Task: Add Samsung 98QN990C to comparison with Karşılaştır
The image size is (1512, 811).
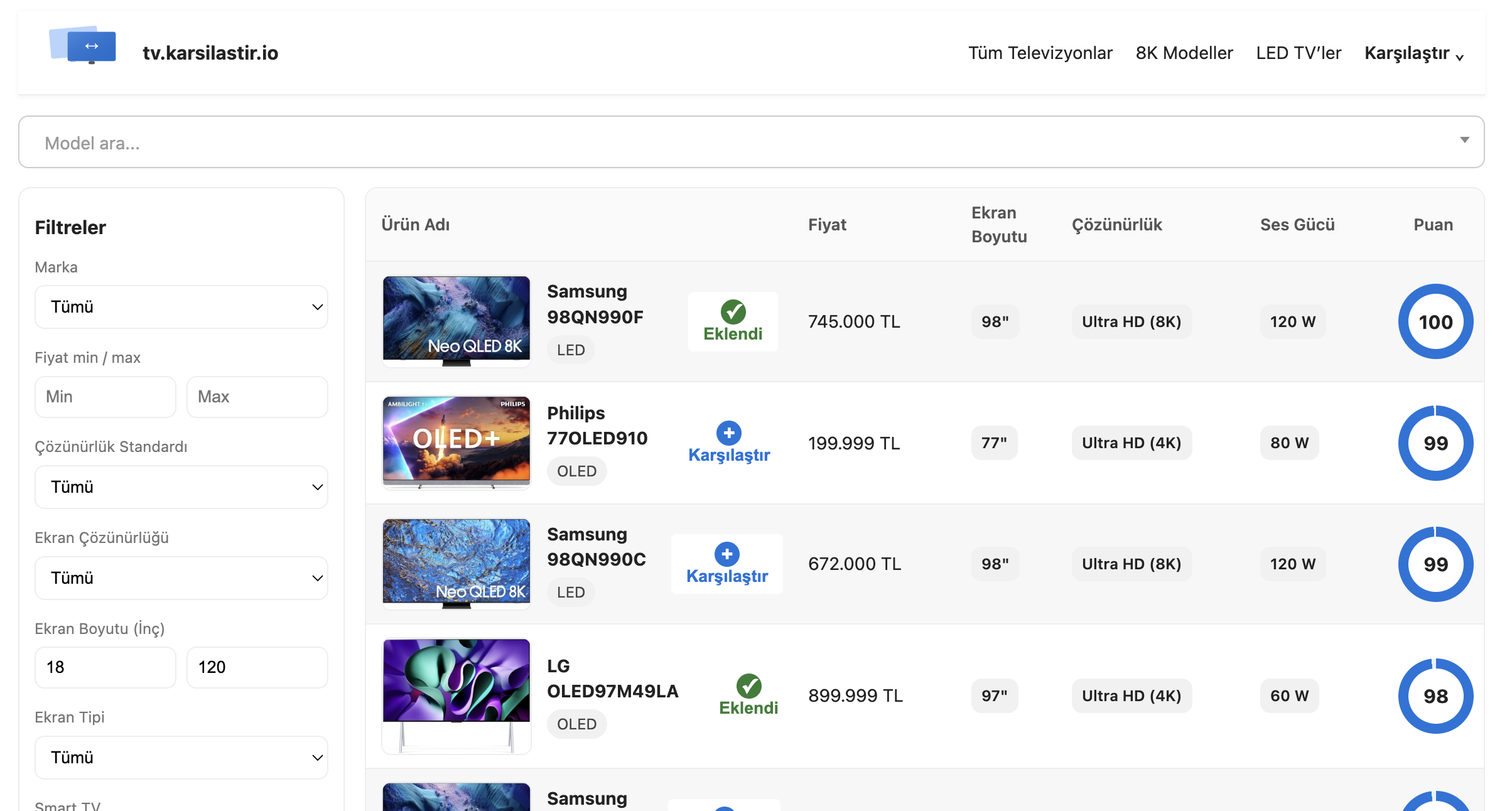Action: [726, 575]
